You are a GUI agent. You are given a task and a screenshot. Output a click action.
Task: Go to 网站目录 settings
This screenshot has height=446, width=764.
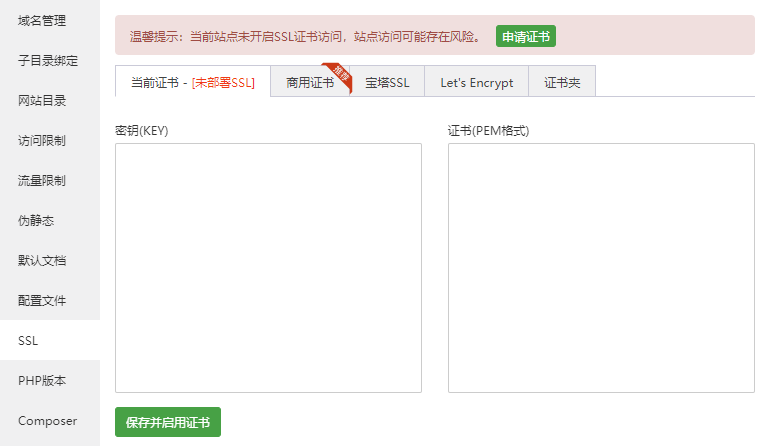pyautogui.click(x=42, y=100)
